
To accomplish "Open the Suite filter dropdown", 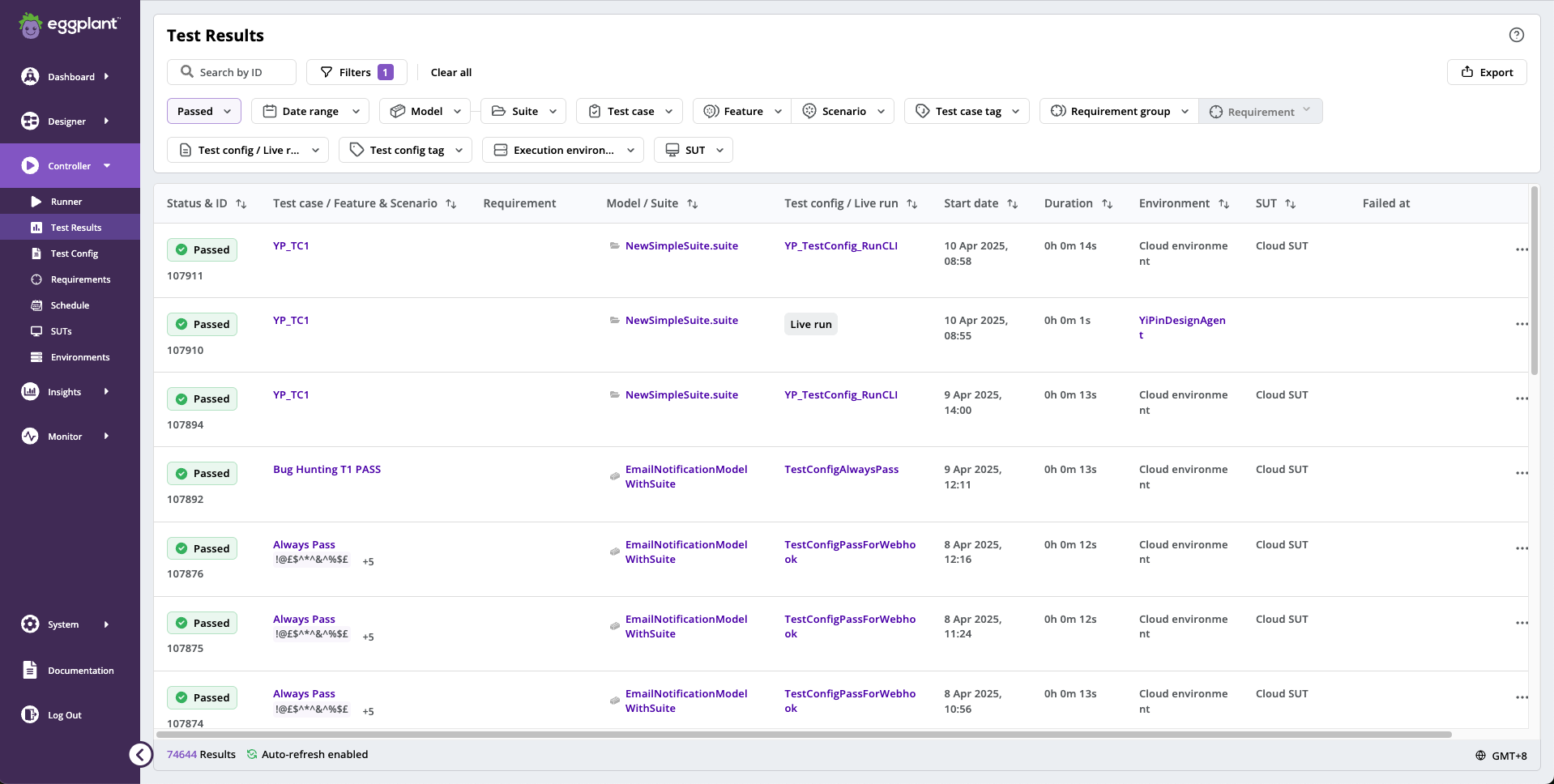I will click(x=523, y=111).
